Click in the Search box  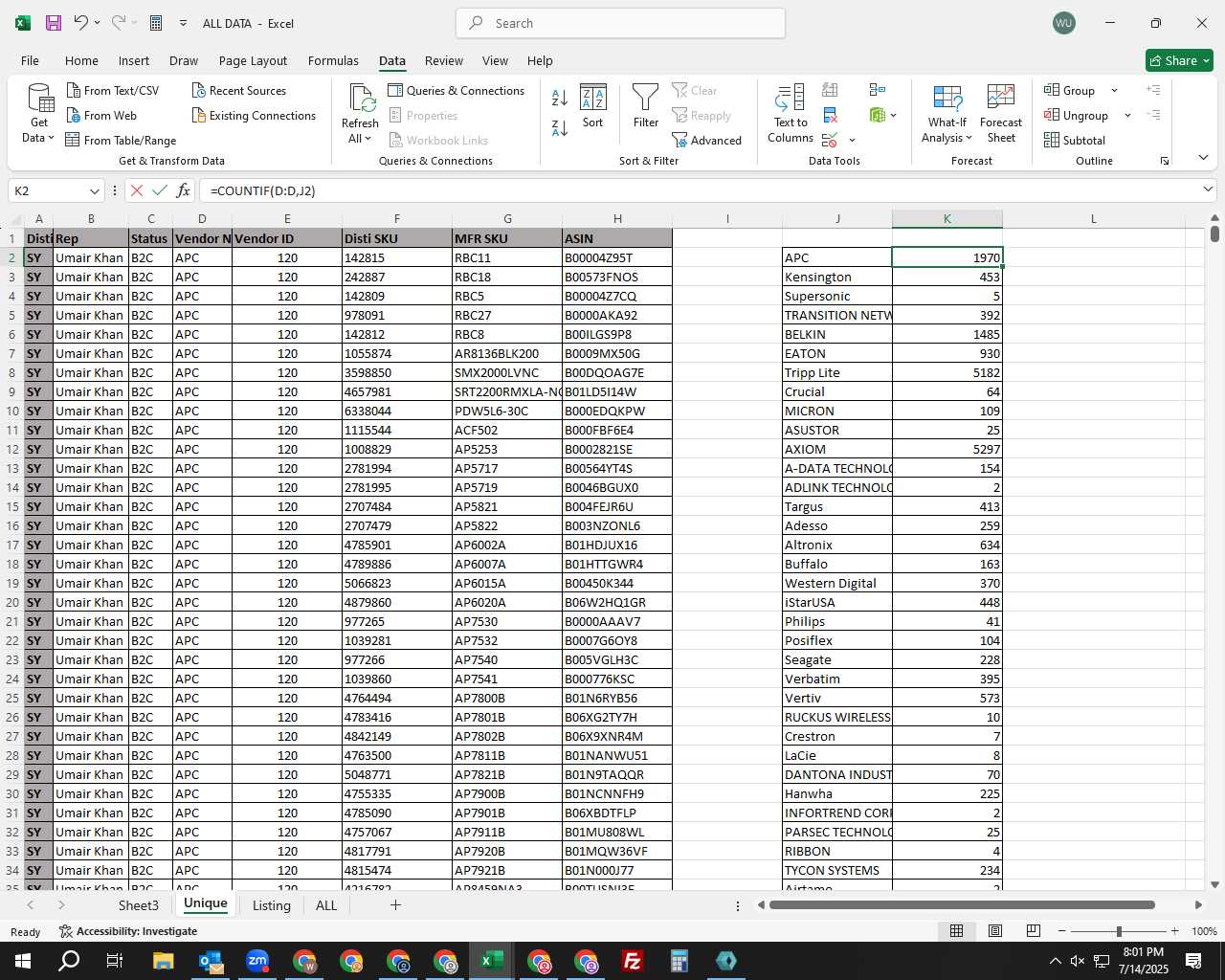coord(620,23)
